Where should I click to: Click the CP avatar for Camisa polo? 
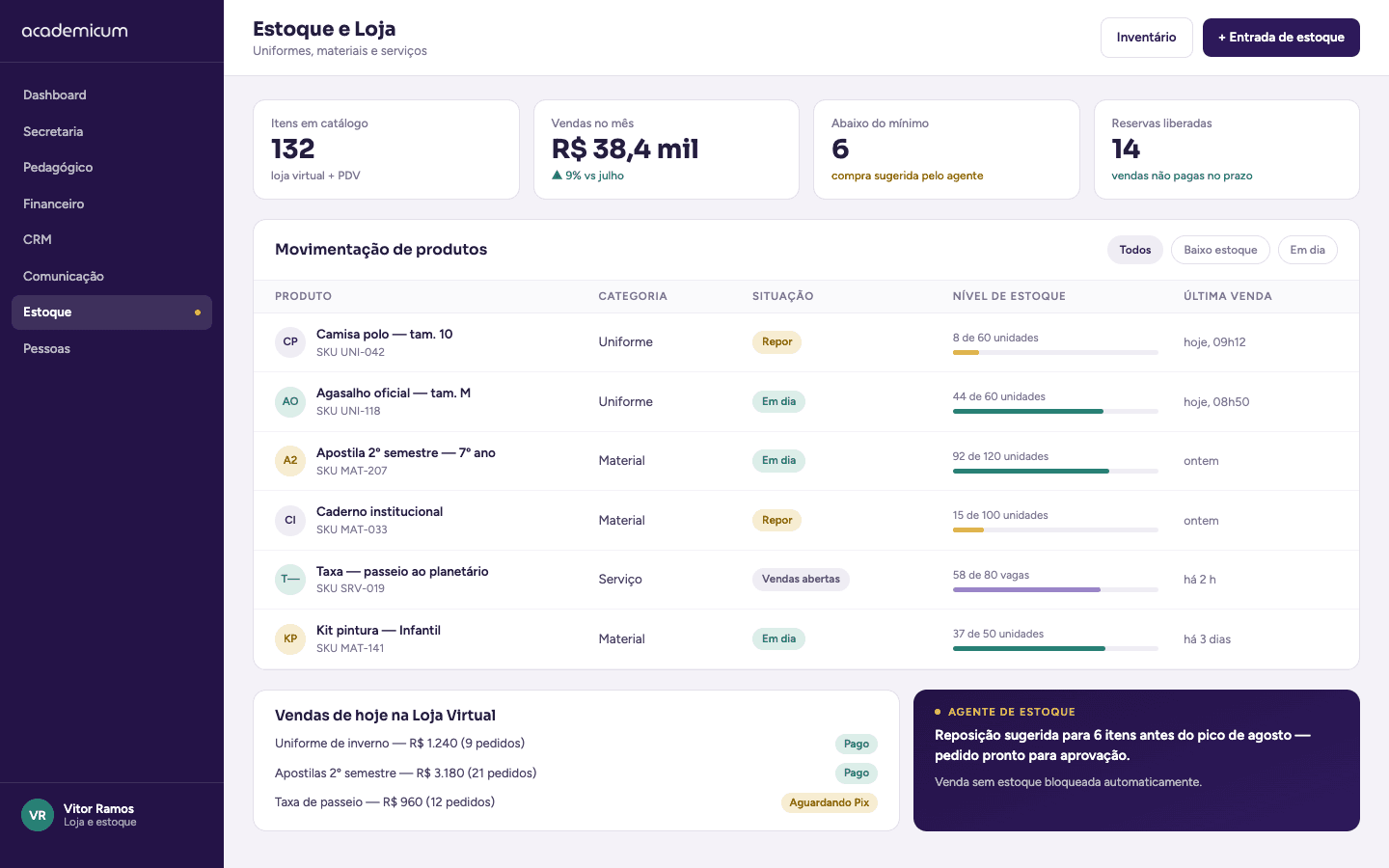(290, 342)
